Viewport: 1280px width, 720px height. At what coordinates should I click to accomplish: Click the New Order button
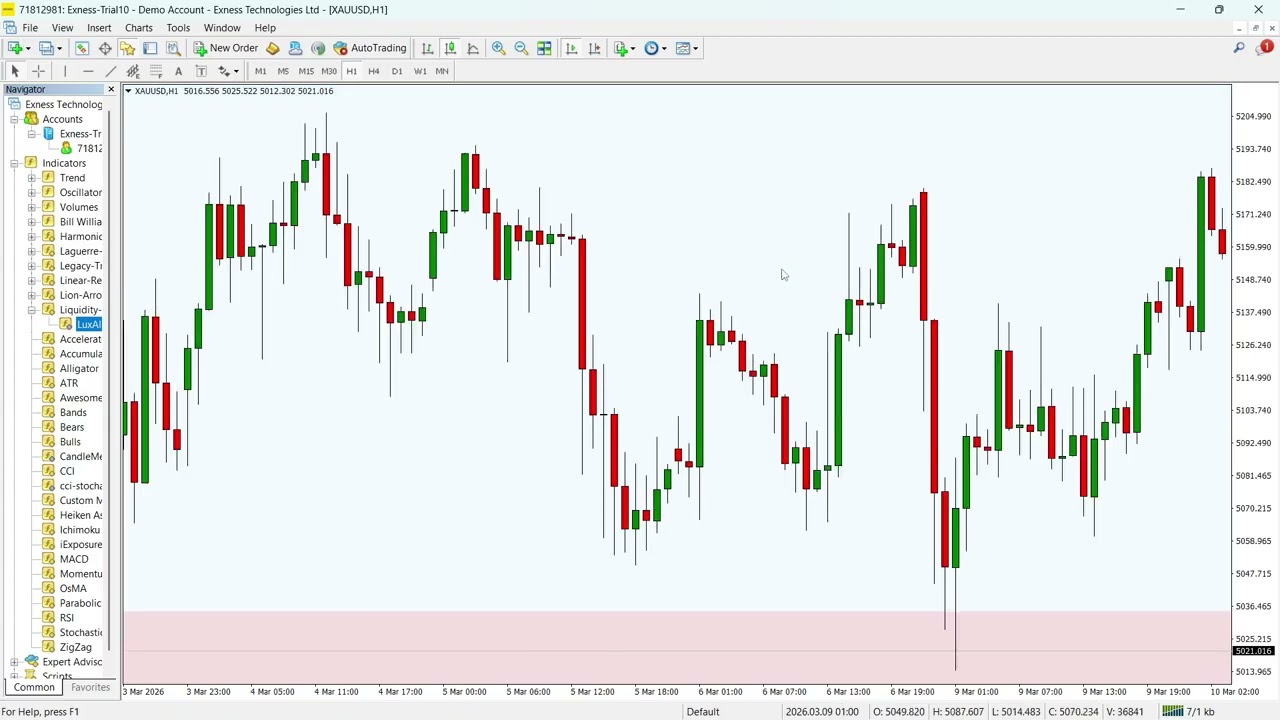226,48
